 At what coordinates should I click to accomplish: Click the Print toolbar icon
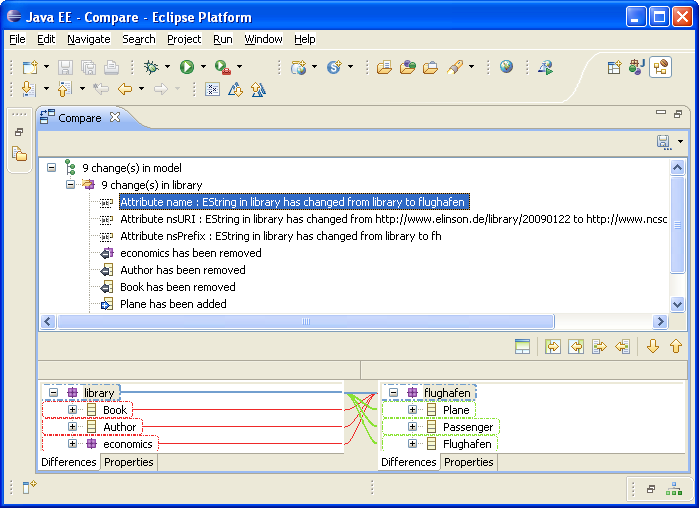point(111,67)
